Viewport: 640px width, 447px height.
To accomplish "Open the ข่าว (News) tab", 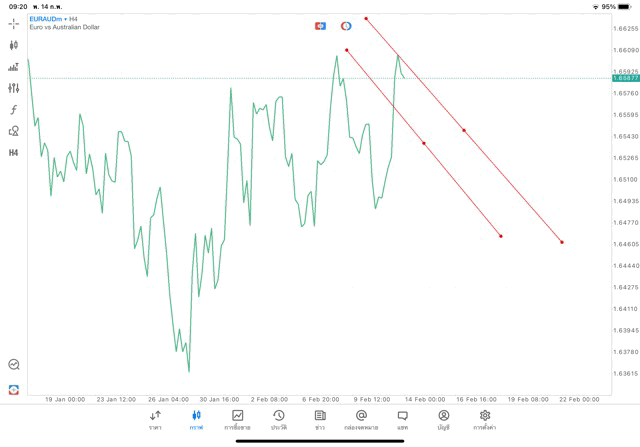I will coord(320,419).
